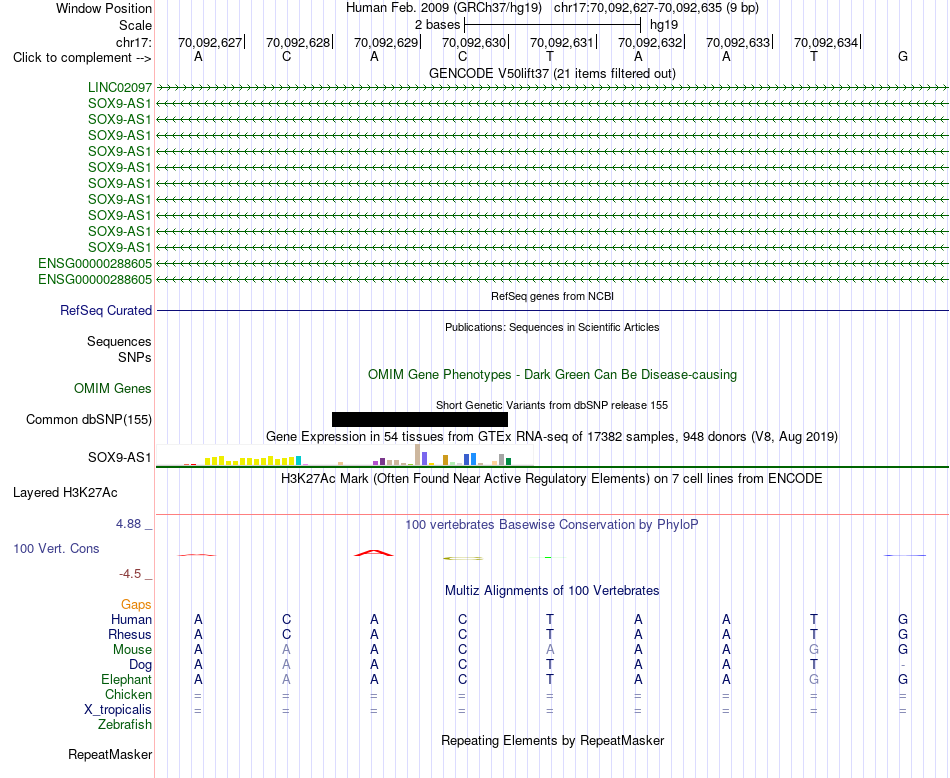Image resolution: width=950 pixels, height=778 pixels.
Task: Click the '2 bases' scale bar
Action: pyautogui.click(x=552, y=25)
